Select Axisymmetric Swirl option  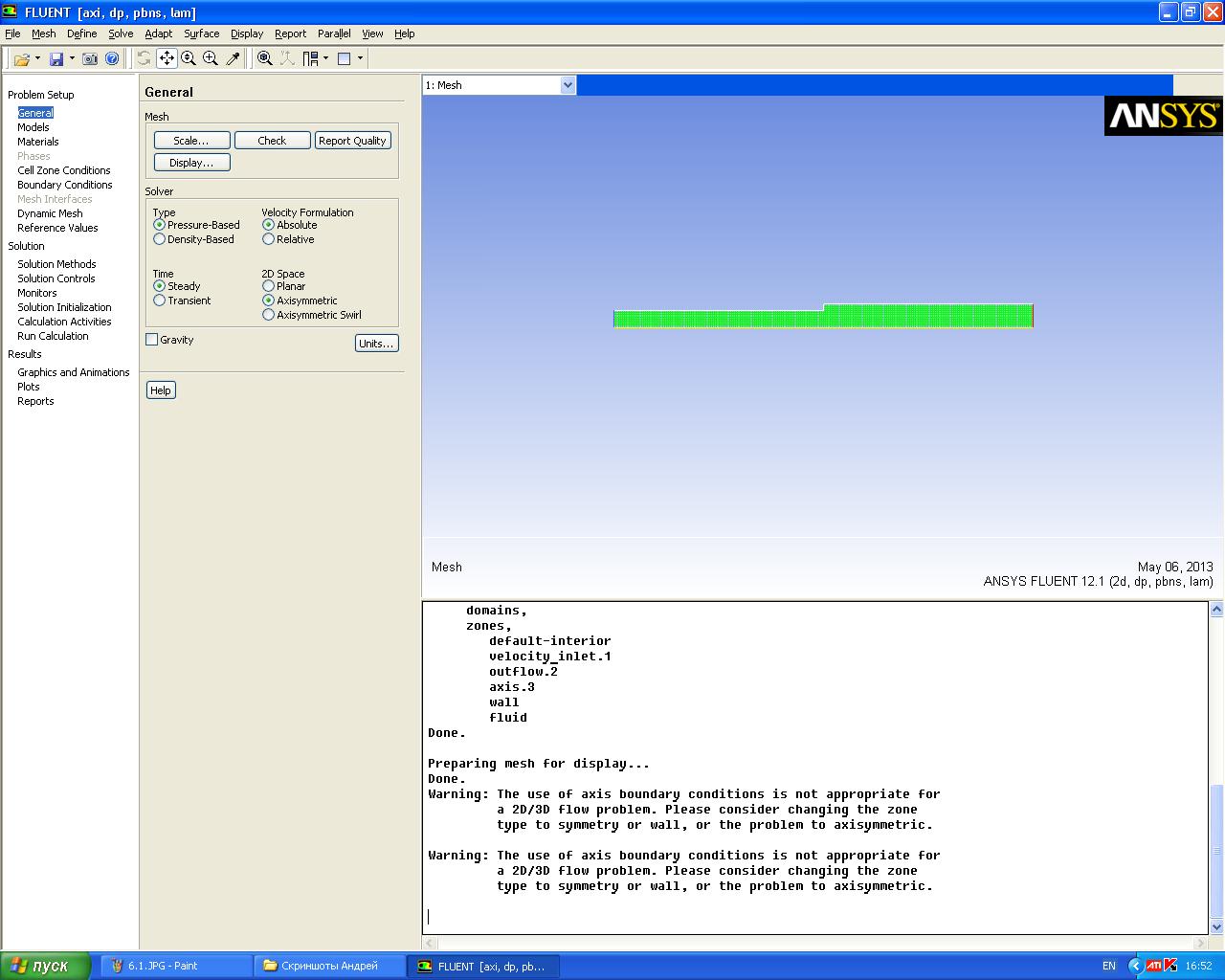312,315
